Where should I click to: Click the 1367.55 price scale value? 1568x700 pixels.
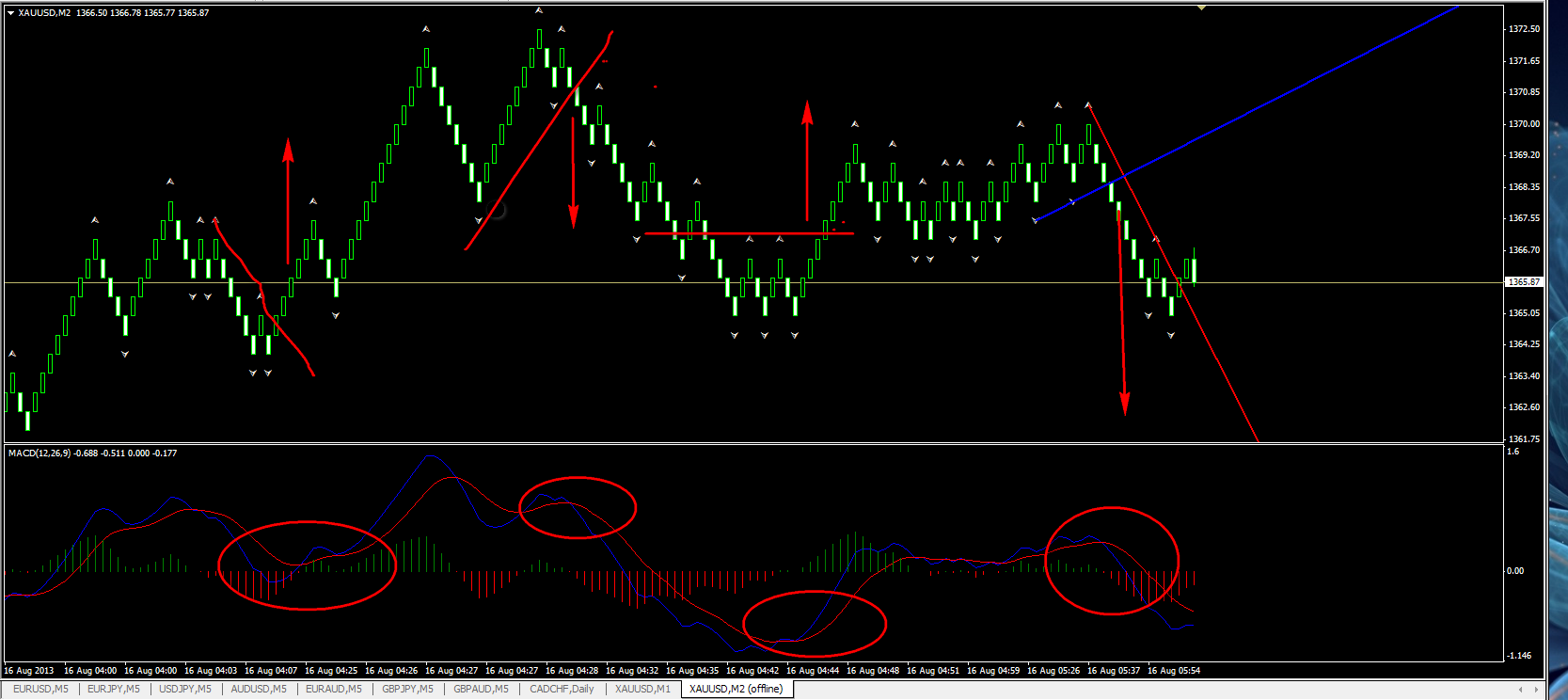[1525, 218]
